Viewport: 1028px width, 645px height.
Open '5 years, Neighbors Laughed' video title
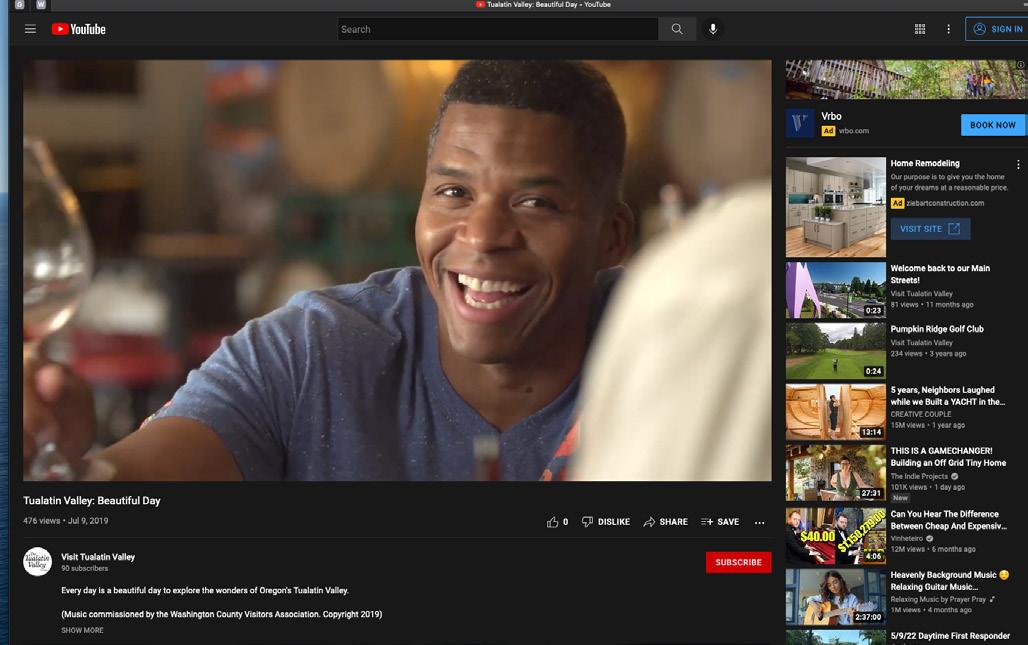947,396
